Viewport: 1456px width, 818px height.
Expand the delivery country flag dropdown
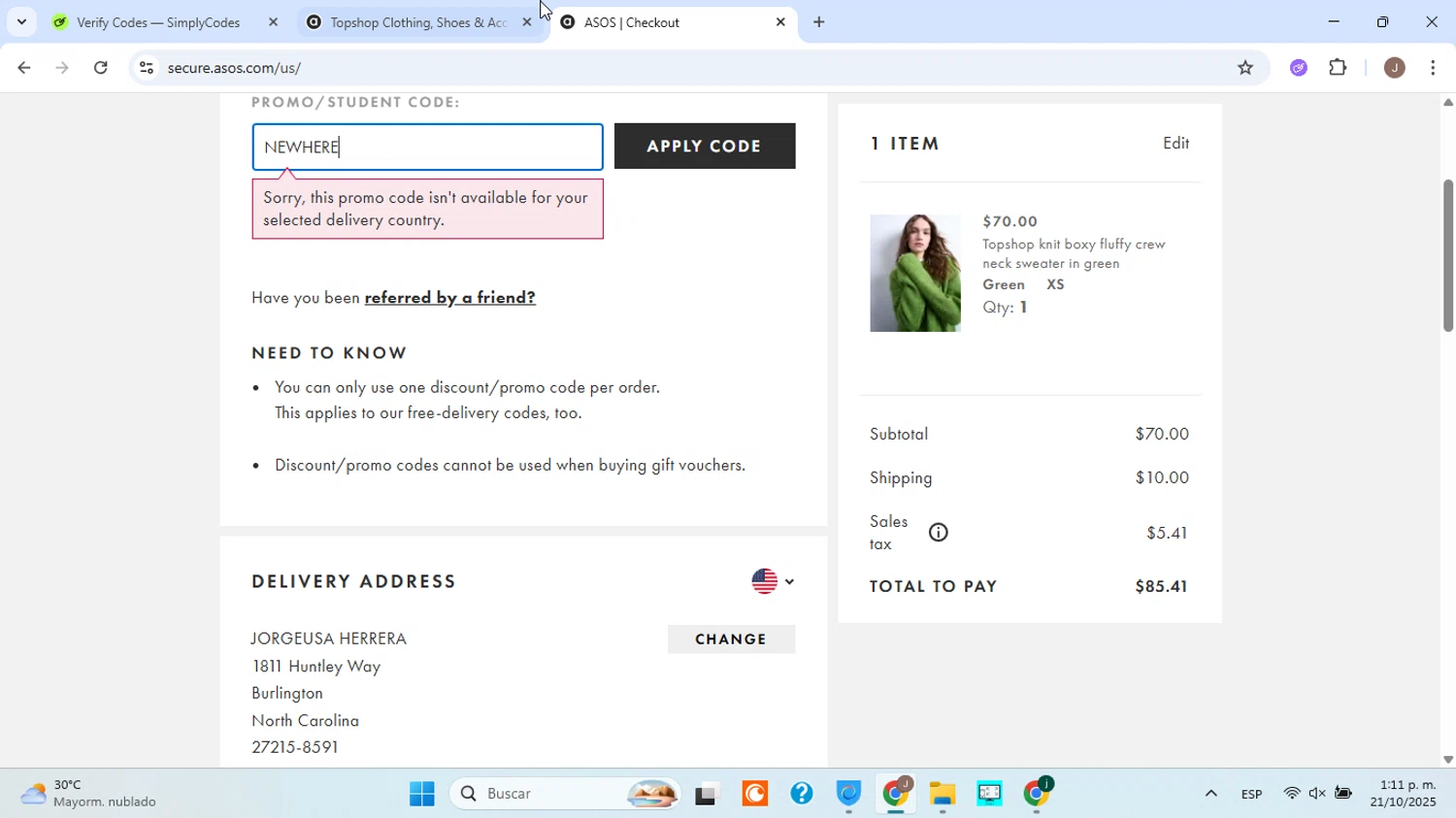773,581
